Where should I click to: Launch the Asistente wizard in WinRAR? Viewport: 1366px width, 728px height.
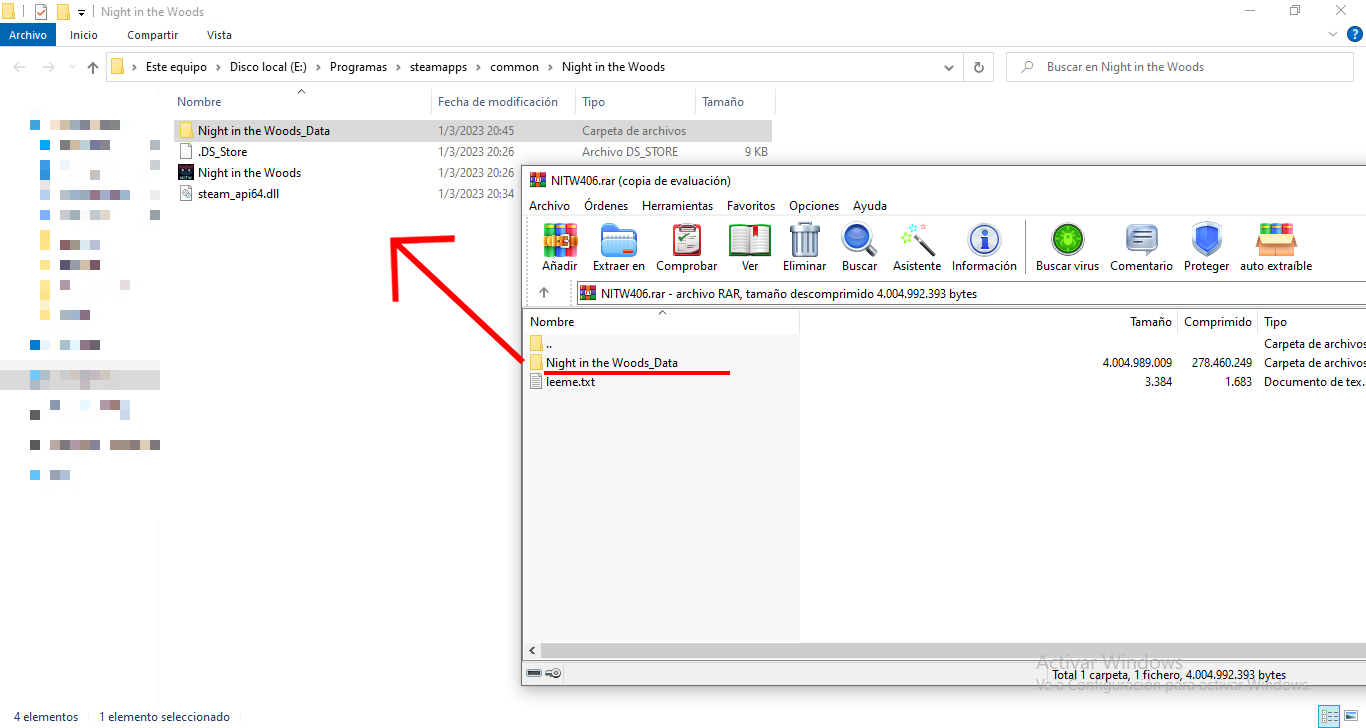pyautogui.click(x=917, y=247)
